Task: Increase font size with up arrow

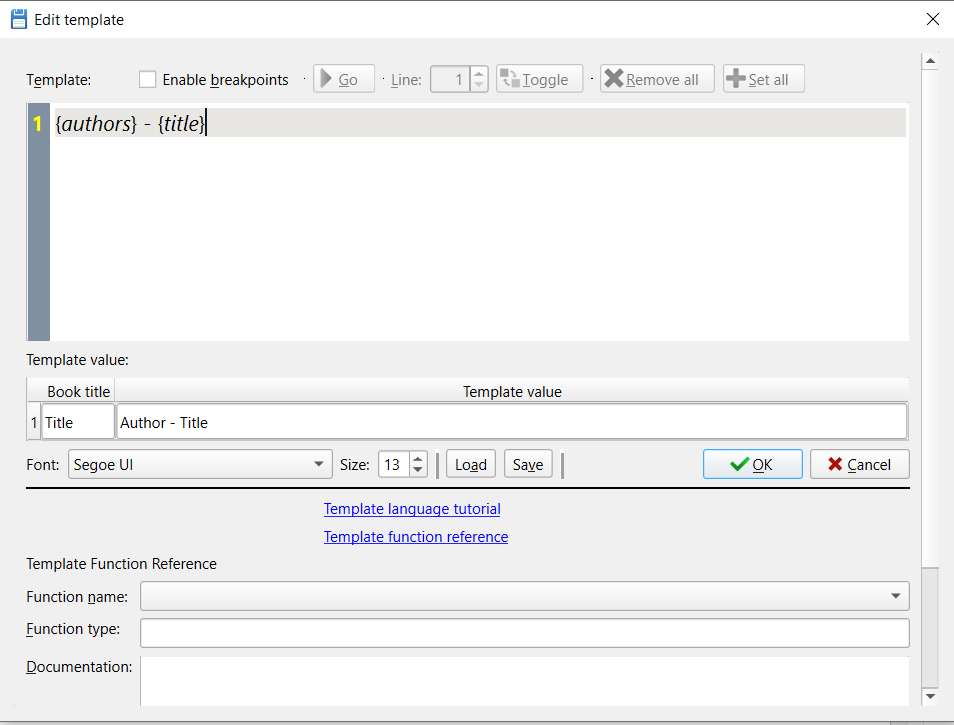Action: (418, 458)
